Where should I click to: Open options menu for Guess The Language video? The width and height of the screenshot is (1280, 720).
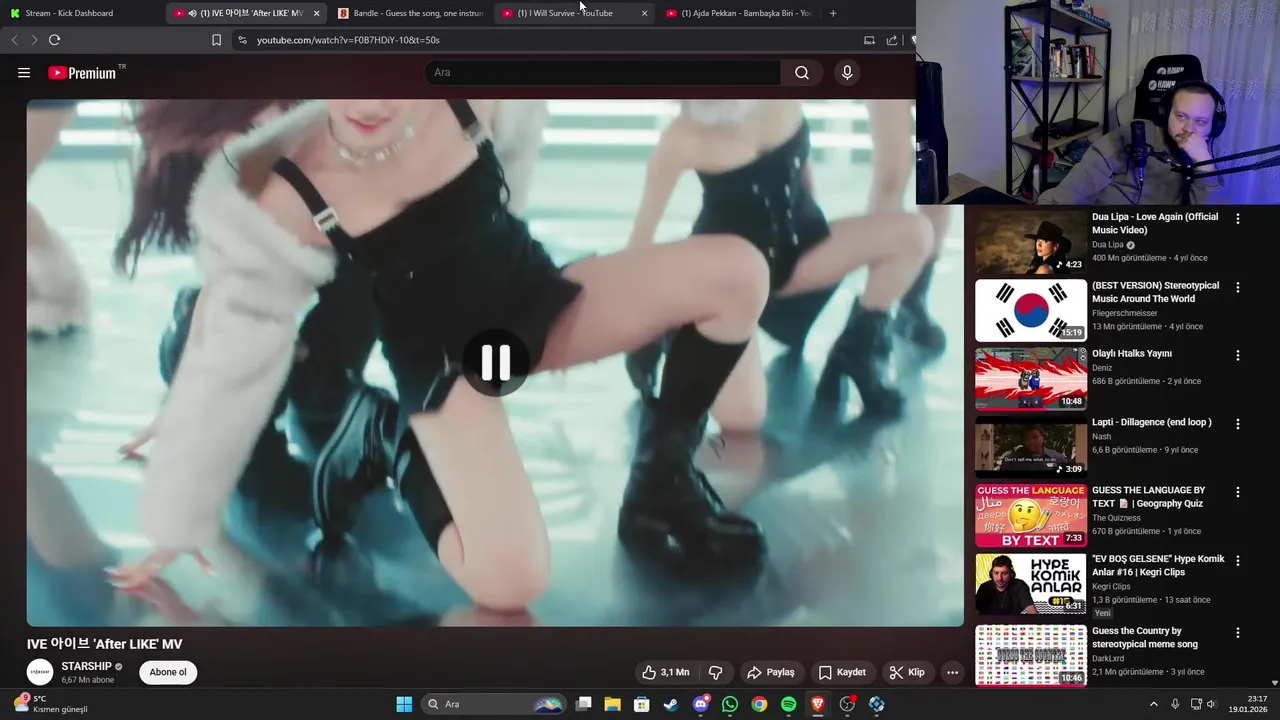pos(1237,492)
